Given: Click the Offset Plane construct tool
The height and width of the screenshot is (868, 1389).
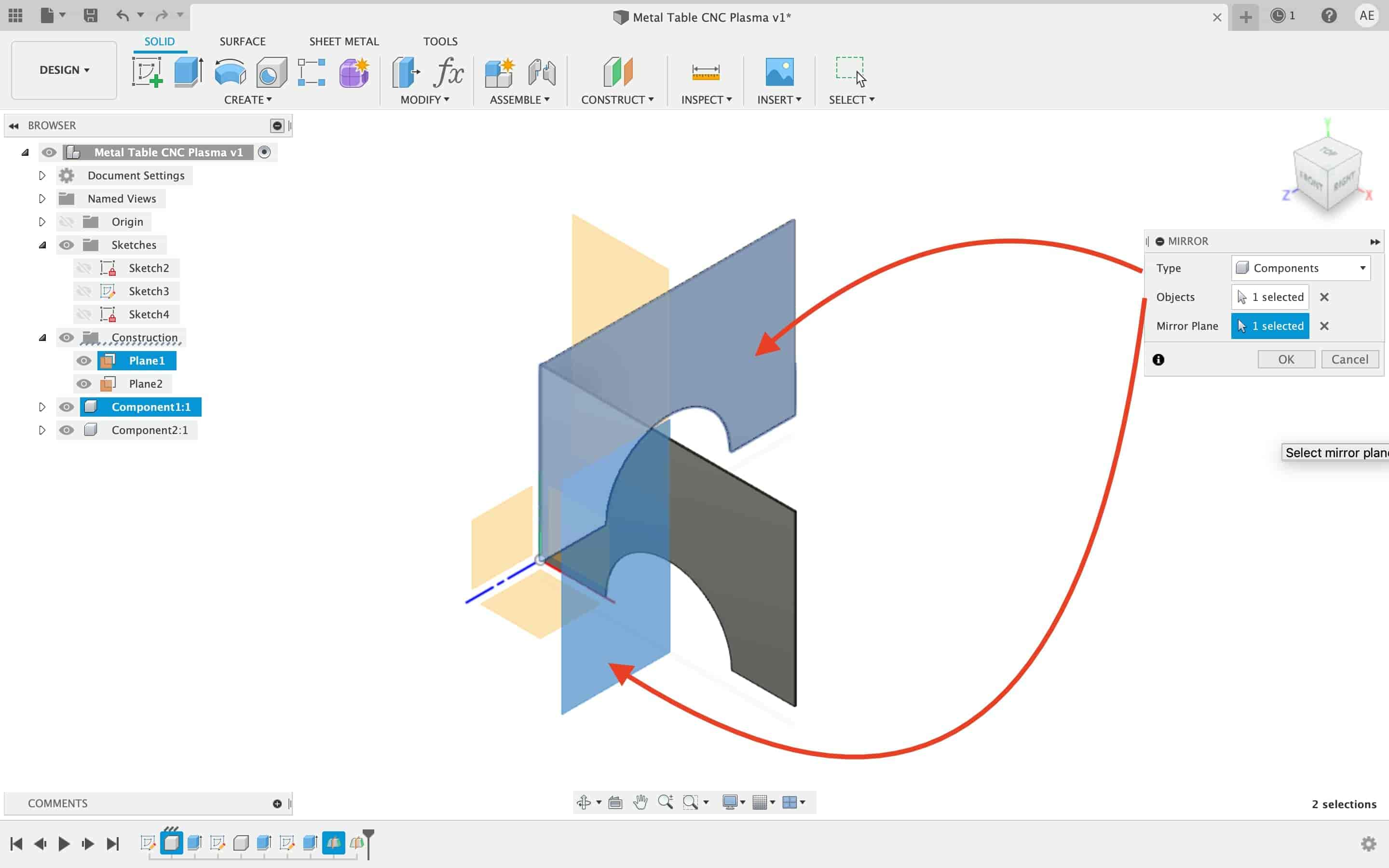Looking at the screenshot, I should pyautogui.click(x=618, y=72).
